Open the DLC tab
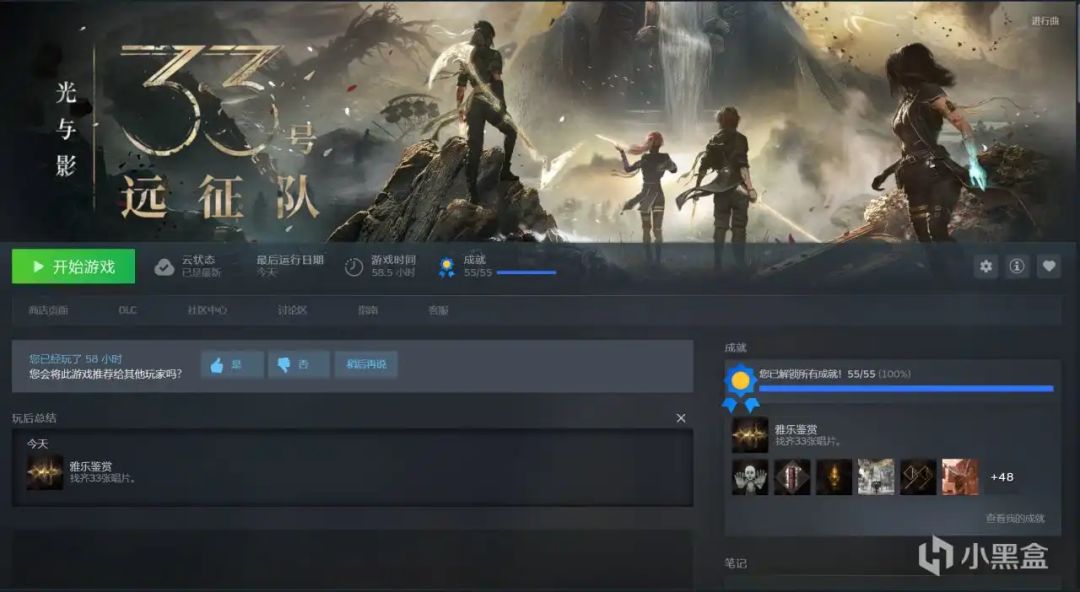 tap(127, 310)
